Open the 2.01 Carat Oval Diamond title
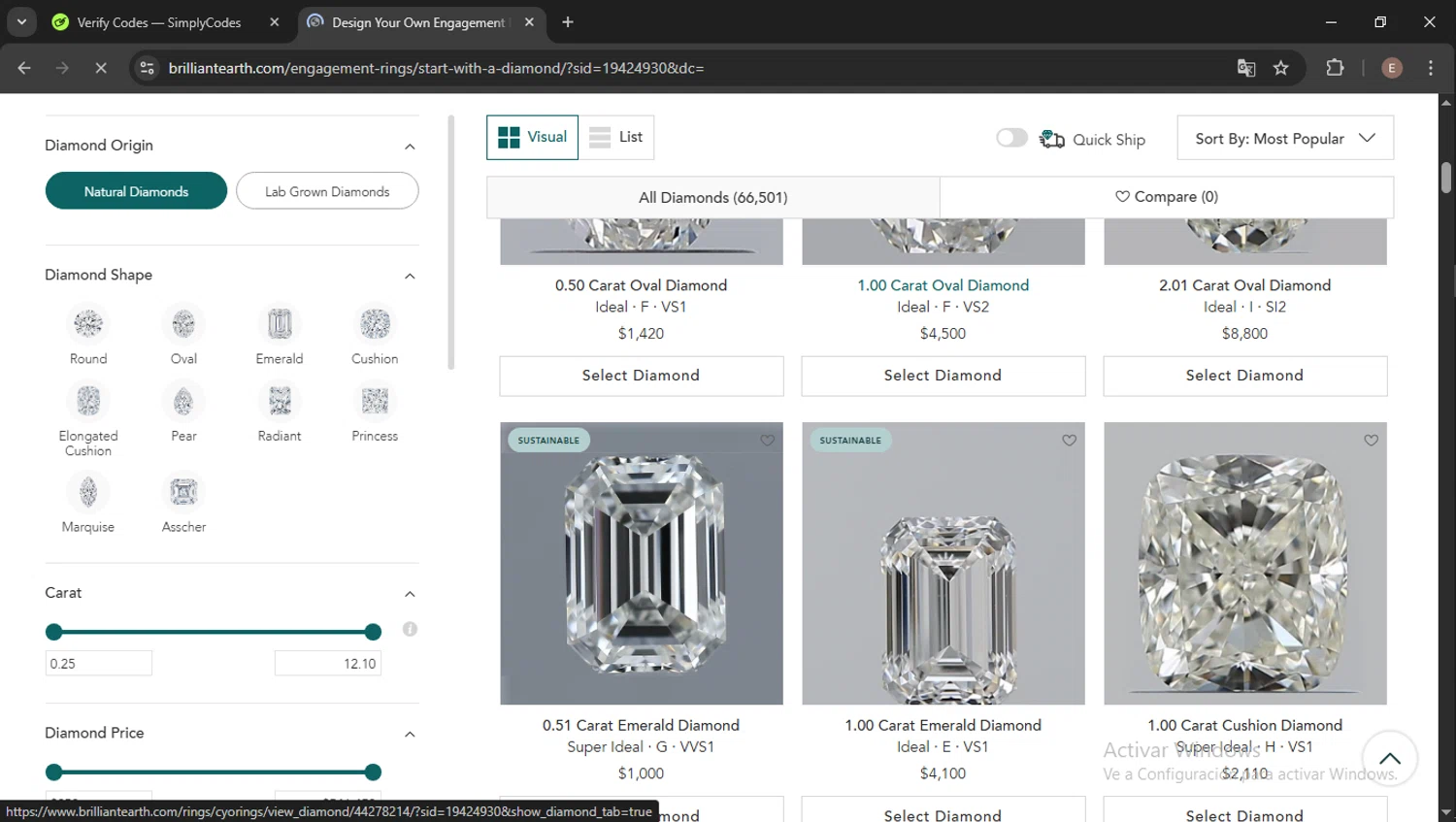 point(1244,285)
